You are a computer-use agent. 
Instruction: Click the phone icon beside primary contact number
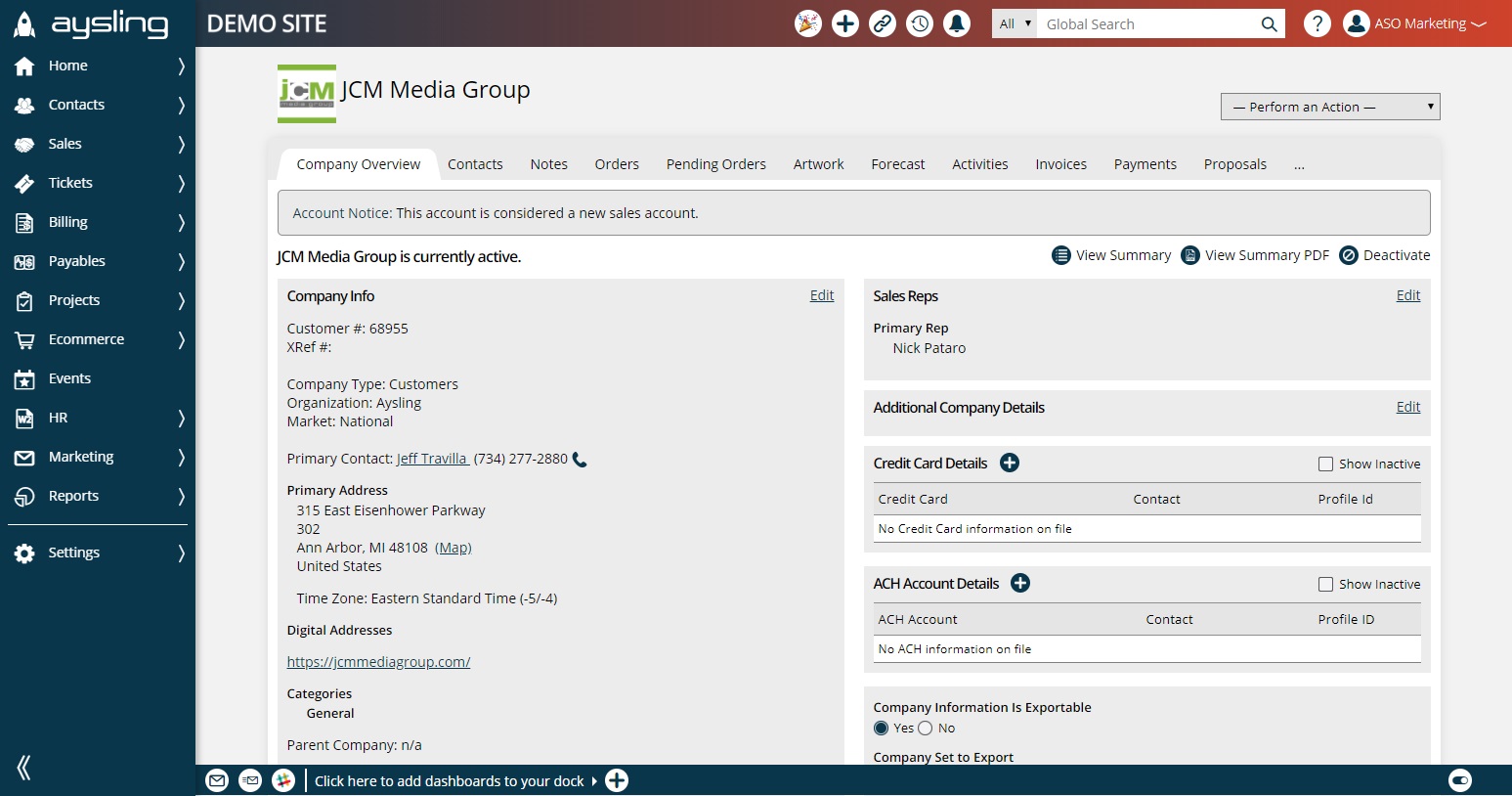(580, 459)
